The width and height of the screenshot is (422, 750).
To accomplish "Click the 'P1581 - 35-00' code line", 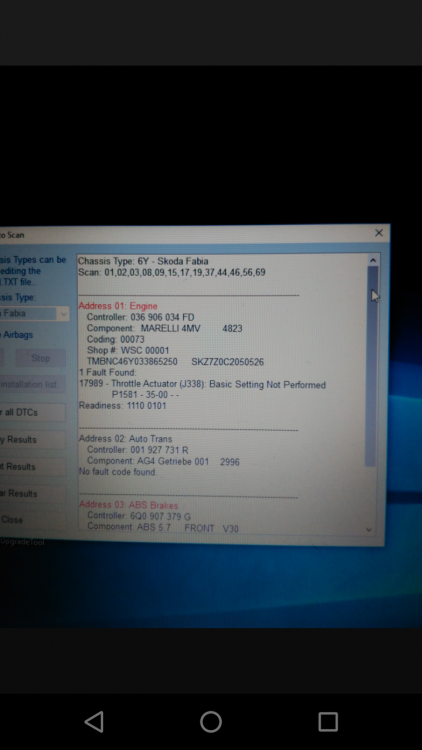I will (x=145, y=395).
